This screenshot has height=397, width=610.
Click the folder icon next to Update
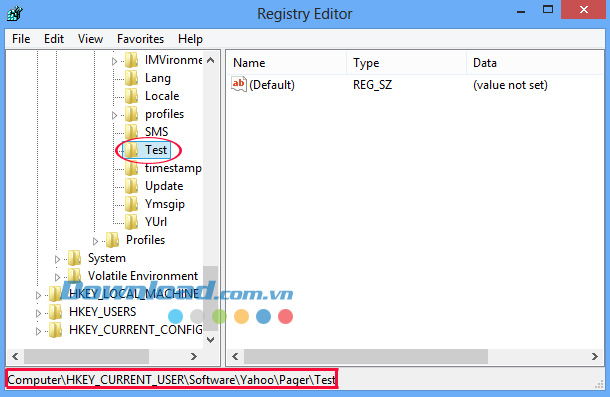pos(131,186)
